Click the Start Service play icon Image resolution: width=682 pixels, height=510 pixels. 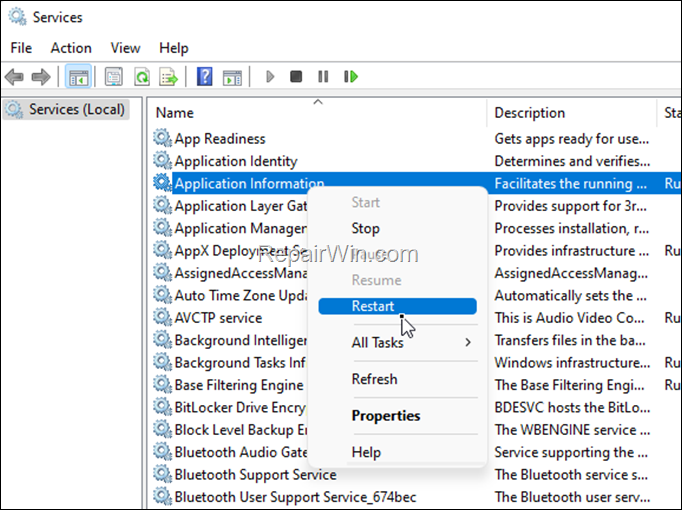tap(270, 77)
